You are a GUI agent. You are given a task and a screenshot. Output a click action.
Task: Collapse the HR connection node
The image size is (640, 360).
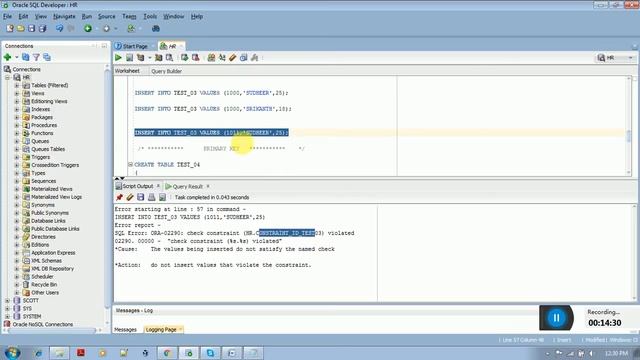click(x=7, y=78)
